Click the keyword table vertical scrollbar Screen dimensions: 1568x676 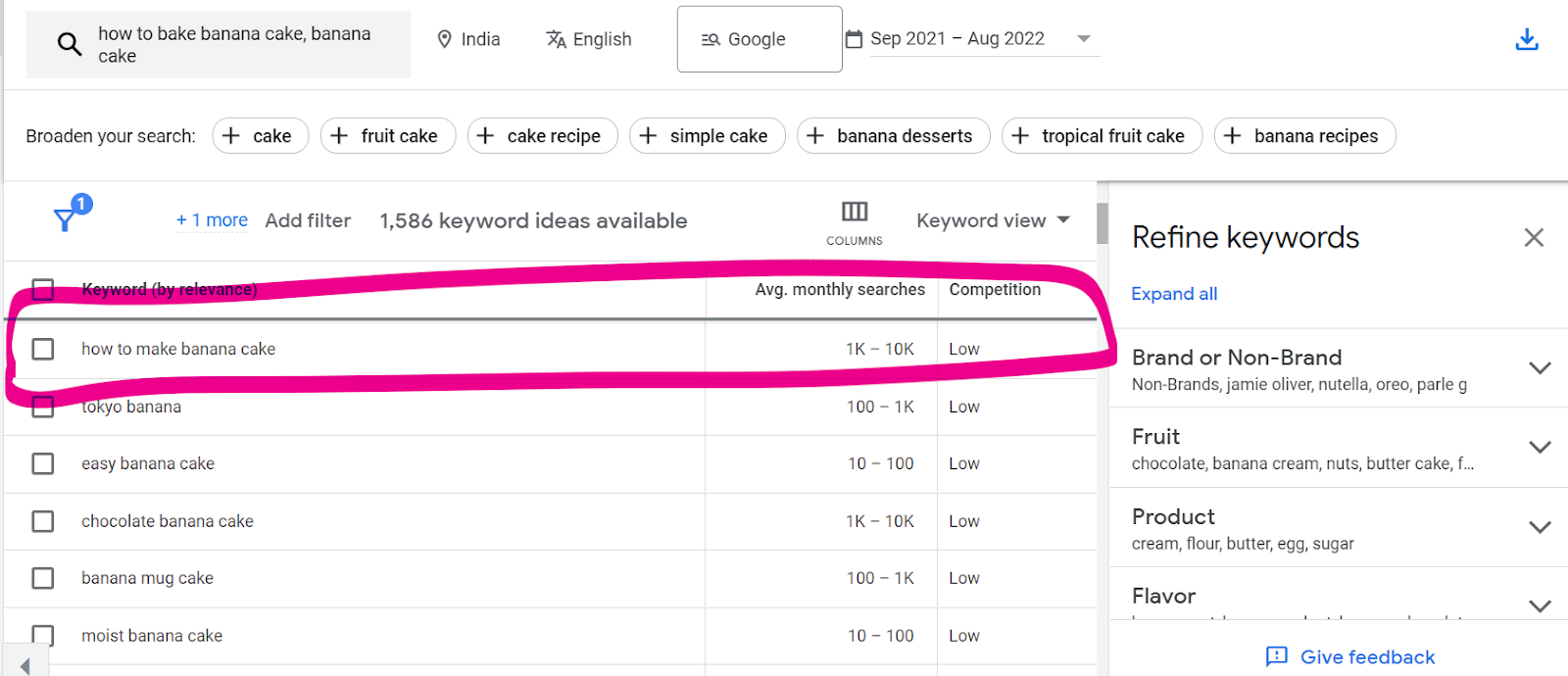(1102, 223)
